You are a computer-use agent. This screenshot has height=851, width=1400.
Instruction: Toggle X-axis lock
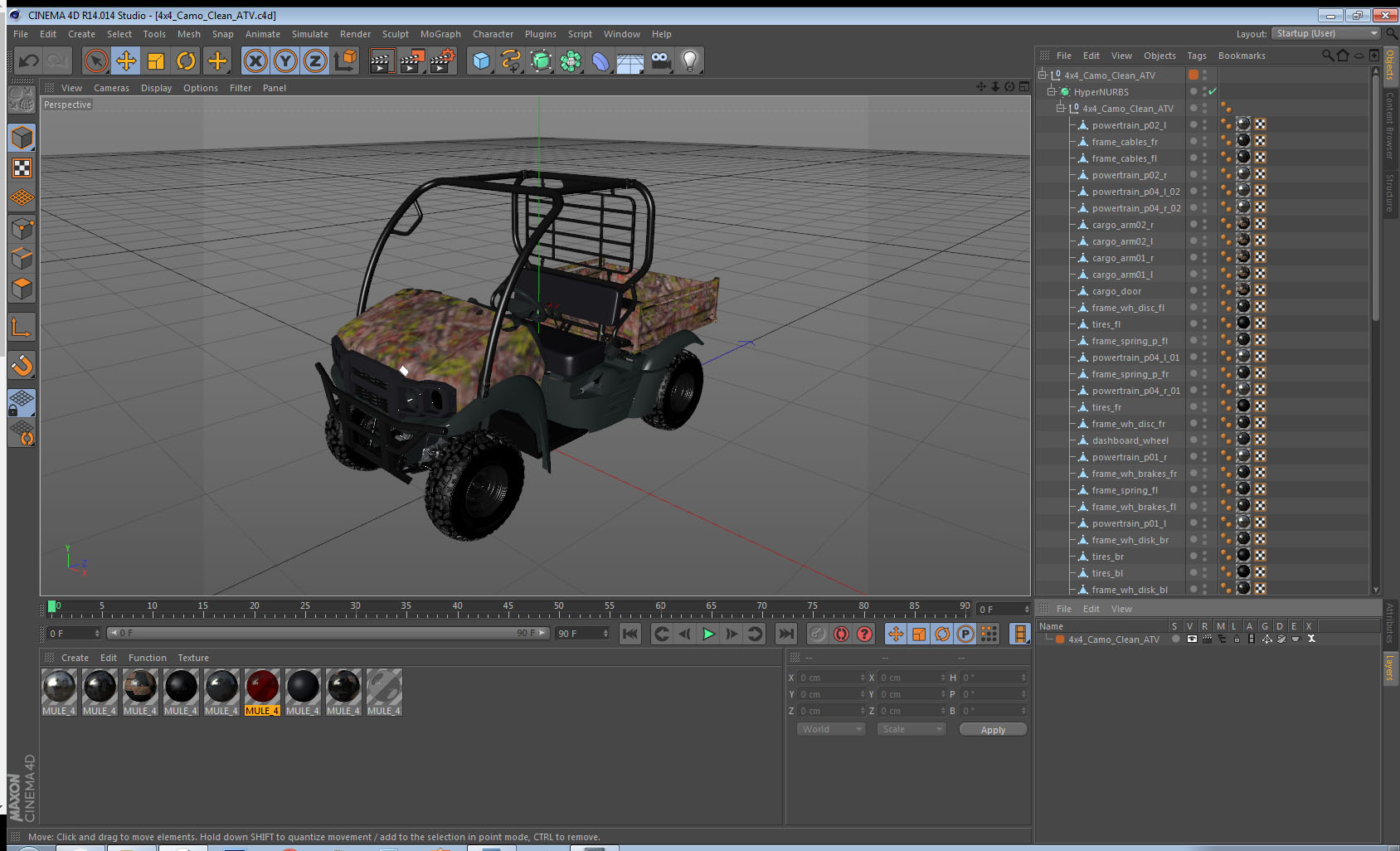255,61
